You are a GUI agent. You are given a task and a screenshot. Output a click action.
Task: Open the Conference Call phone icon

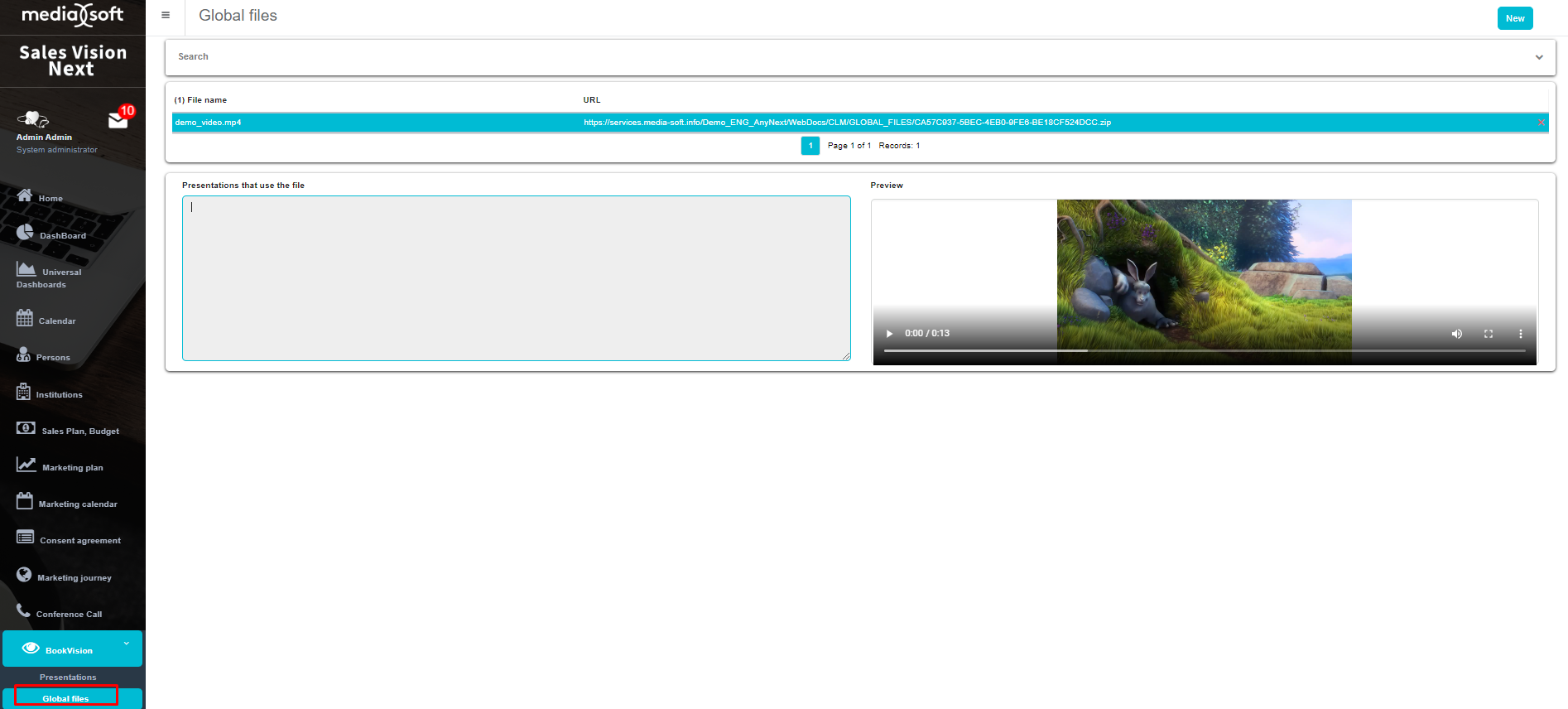[x=24, y=611]
